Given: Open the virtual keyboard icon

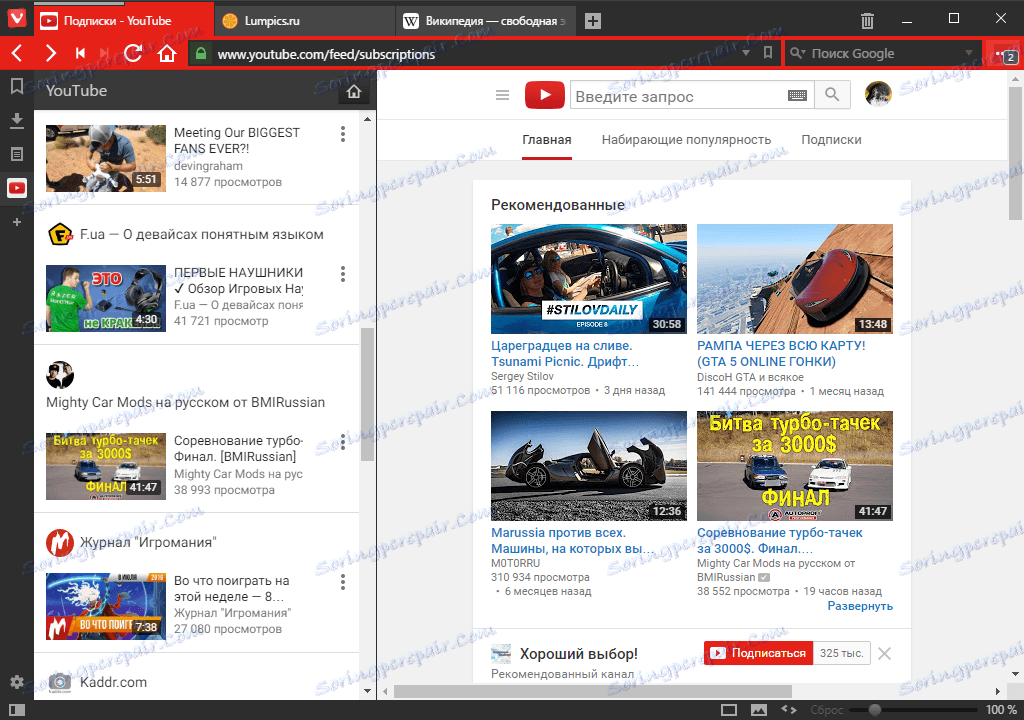Looking at the screenshot, I should pos(797,95).
